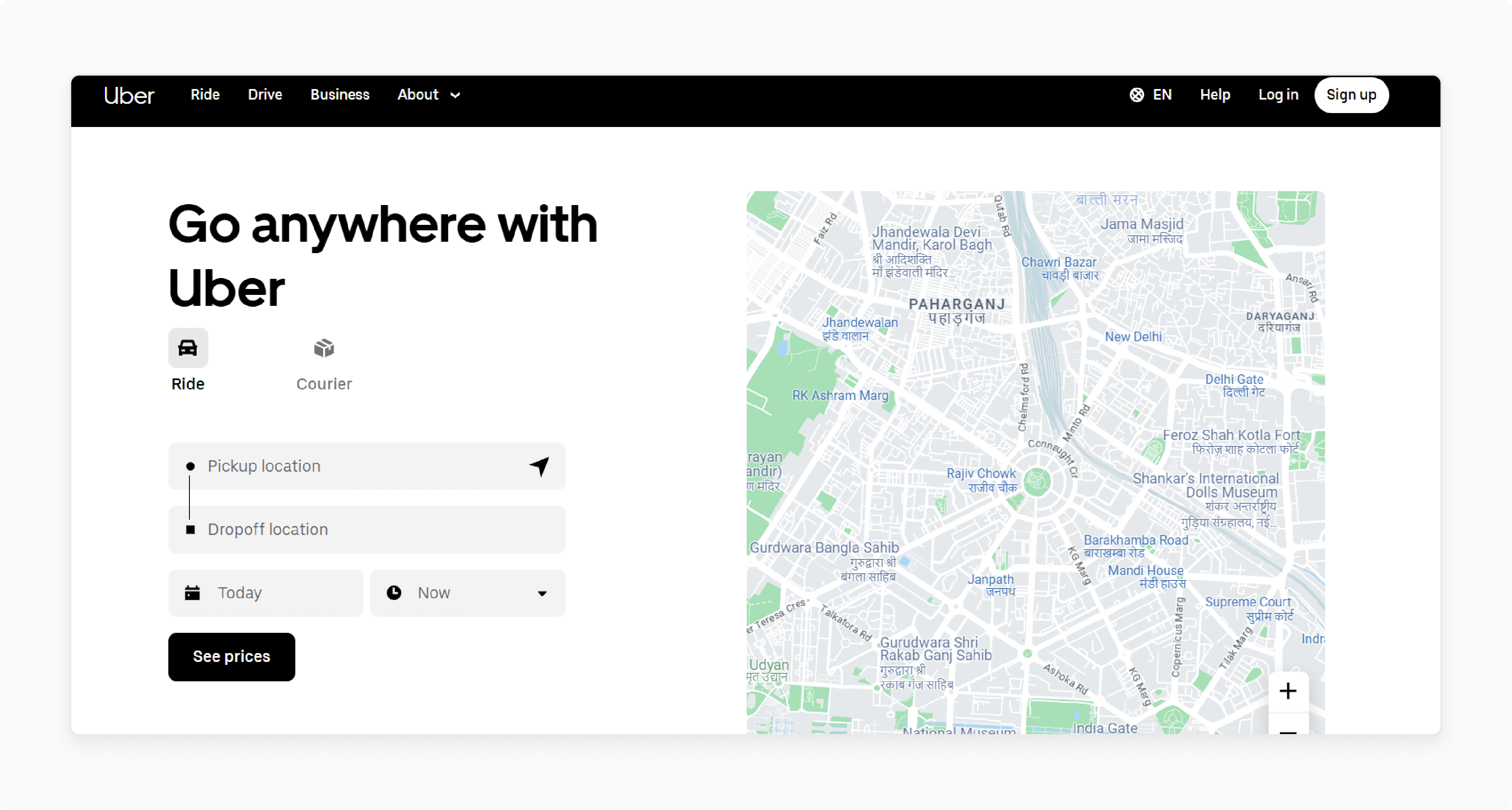
Task: Click the Mandi House map label
Action: (1146, 576)
